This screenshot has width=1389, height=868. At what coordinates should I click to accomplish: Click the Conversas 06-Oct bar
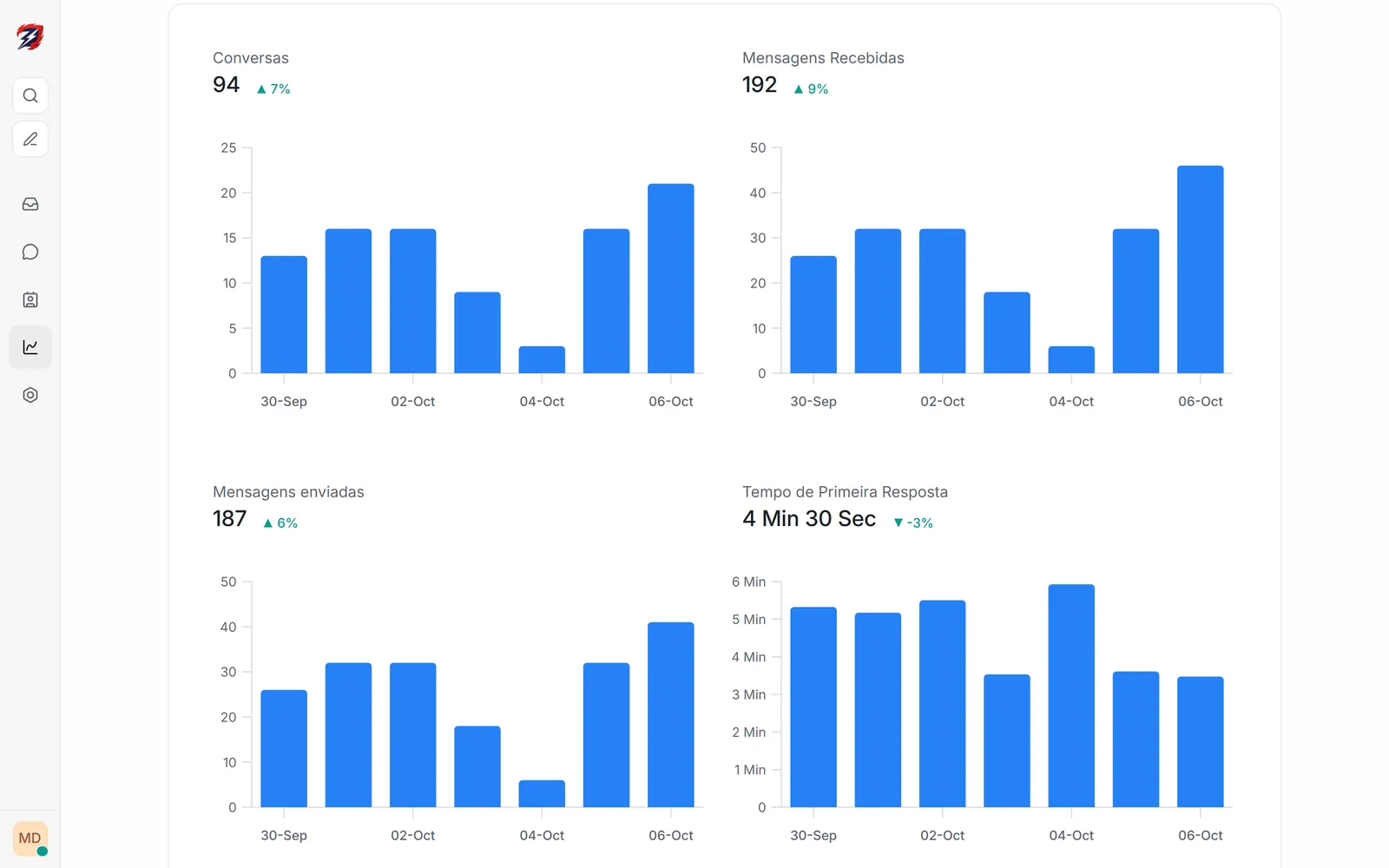point(671,279)
